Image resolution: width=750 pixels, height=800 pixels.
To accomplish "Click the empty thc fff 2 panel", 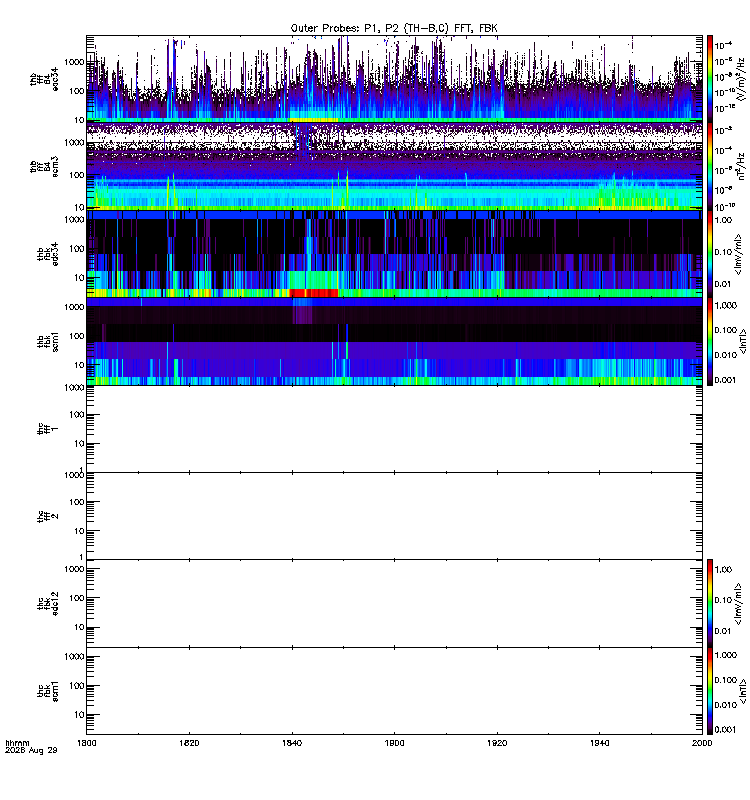I will [394, 516].
